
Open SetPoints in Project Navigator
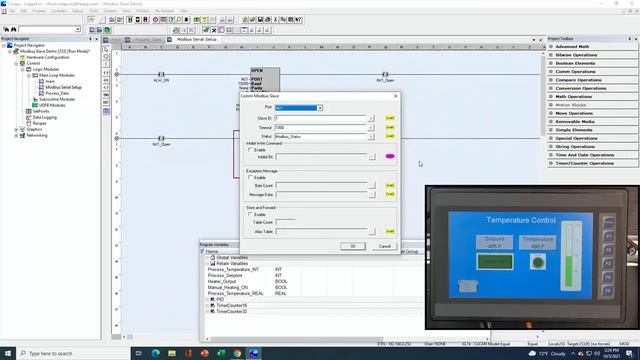[41, 111]
